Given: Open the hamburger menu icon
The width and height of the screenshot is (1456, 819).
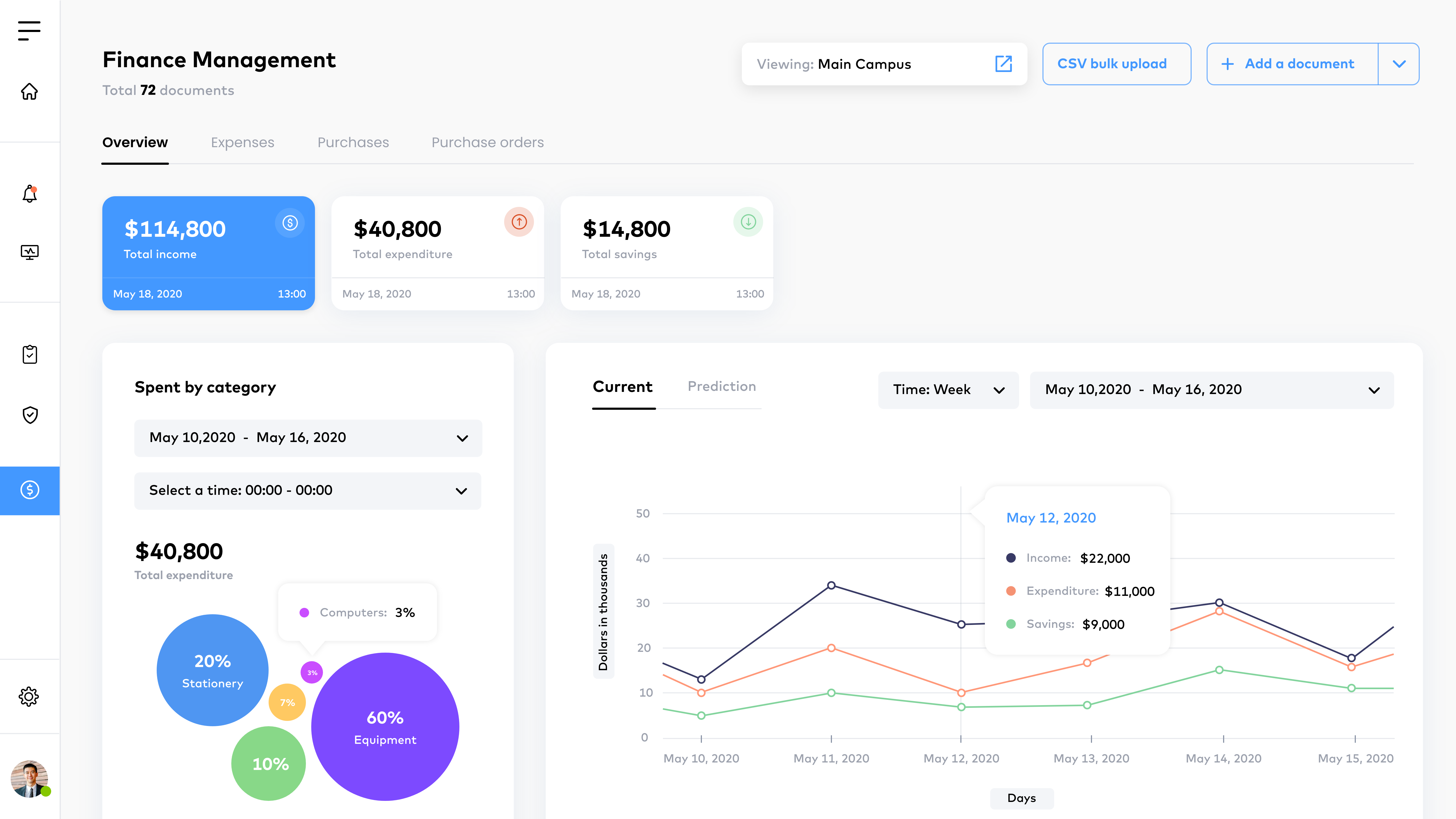Looking at the screenshot, I should click(29, 31).
